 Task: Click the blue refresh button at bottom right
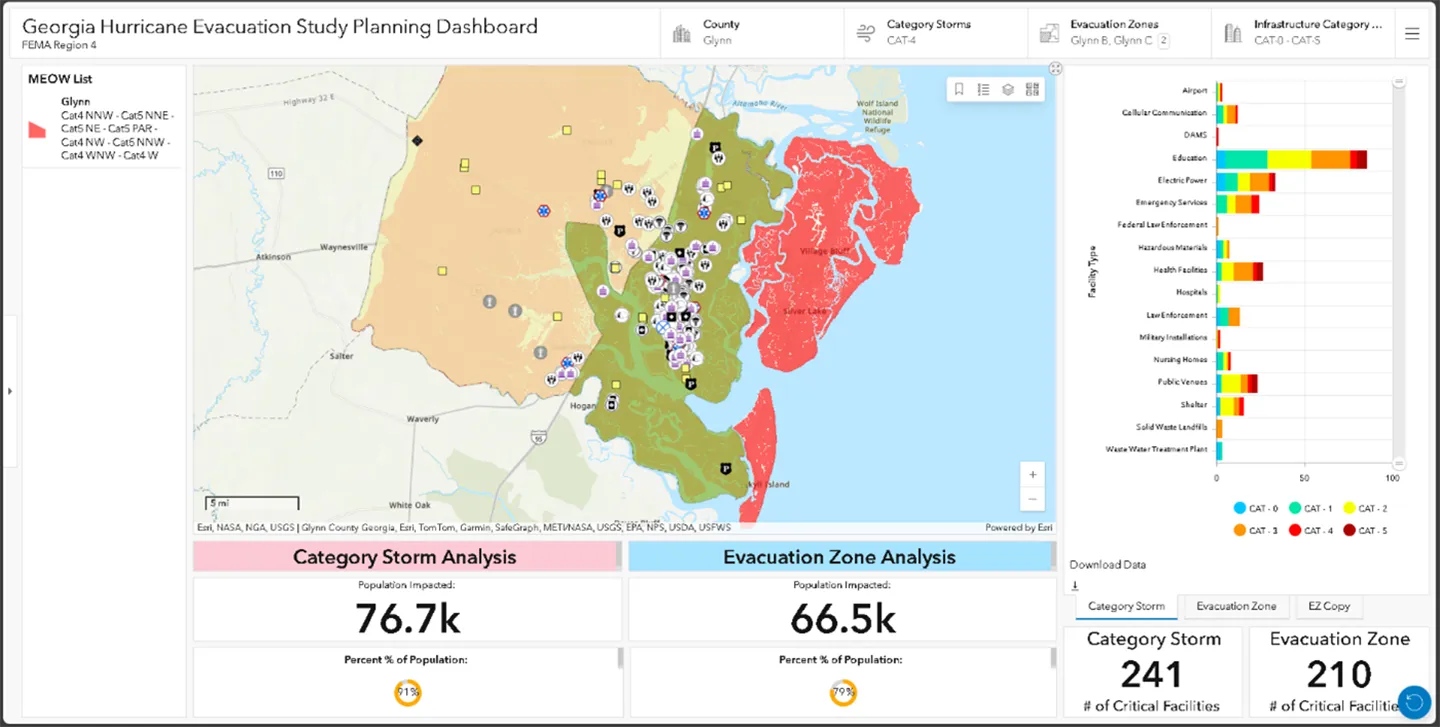(x=1414, y=701)
